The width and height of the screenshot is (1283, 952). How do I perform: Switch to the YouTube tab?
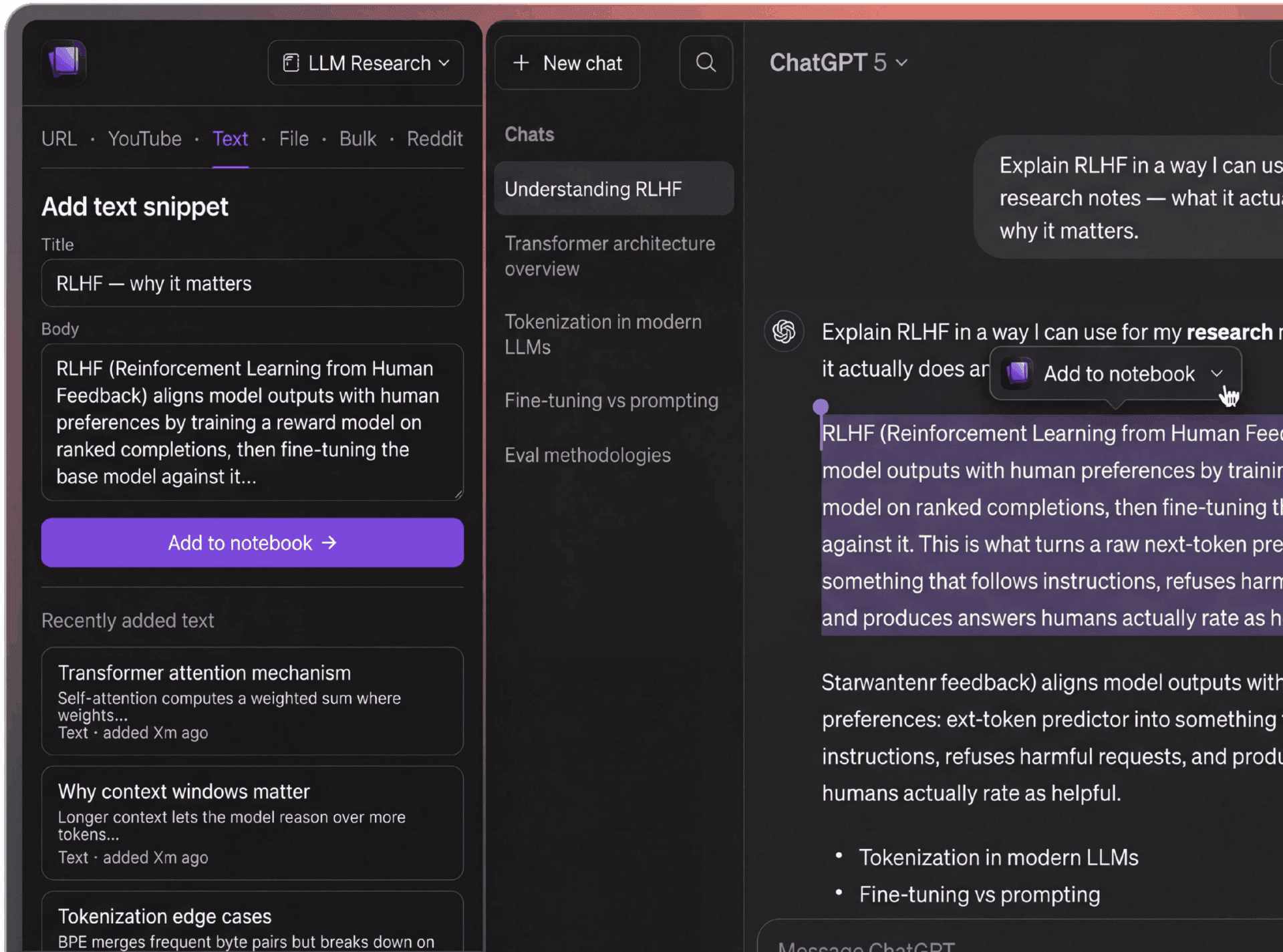(144, 139)
